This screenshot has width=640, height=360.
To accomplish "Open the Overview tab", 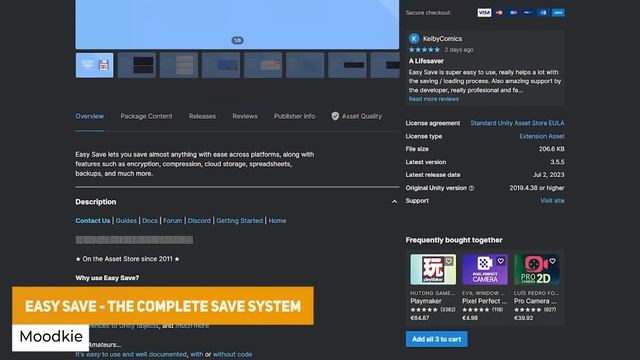I will coord(89,116).
